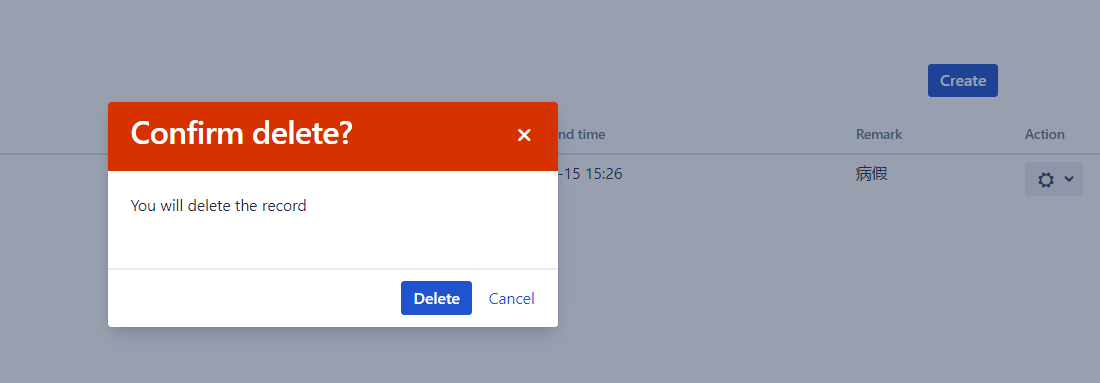Click the blue Delete button
Screen dimensions: 1100x383
coord(436,298)
